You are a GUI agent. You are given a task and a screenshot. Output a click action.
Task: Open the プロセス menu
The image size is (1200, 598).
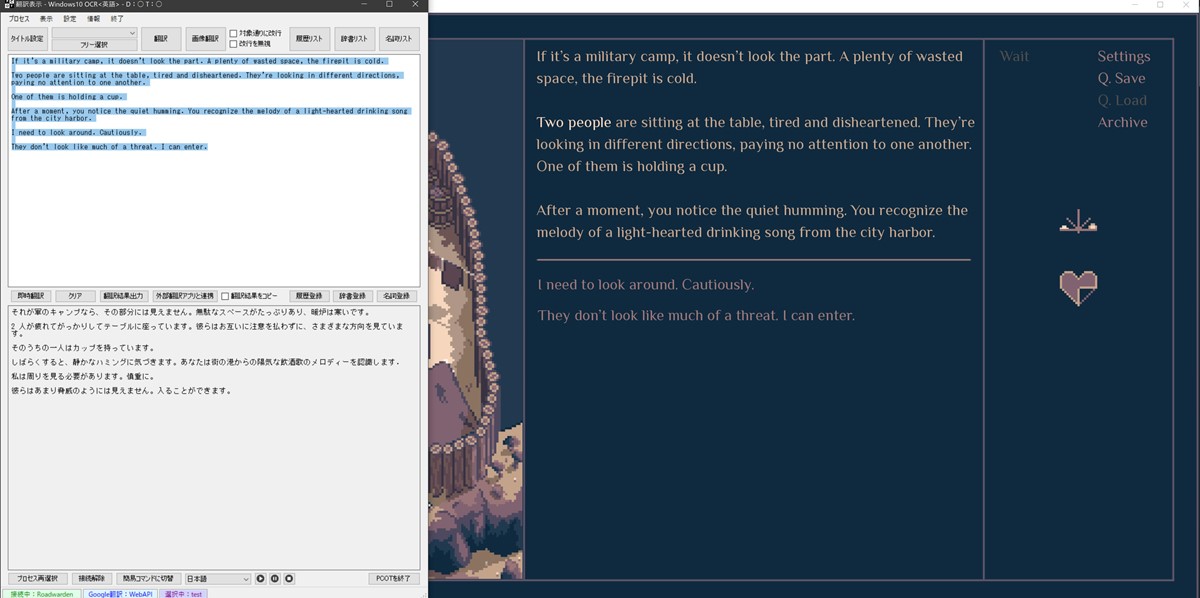pyautogui.click(x=20, y=19)
